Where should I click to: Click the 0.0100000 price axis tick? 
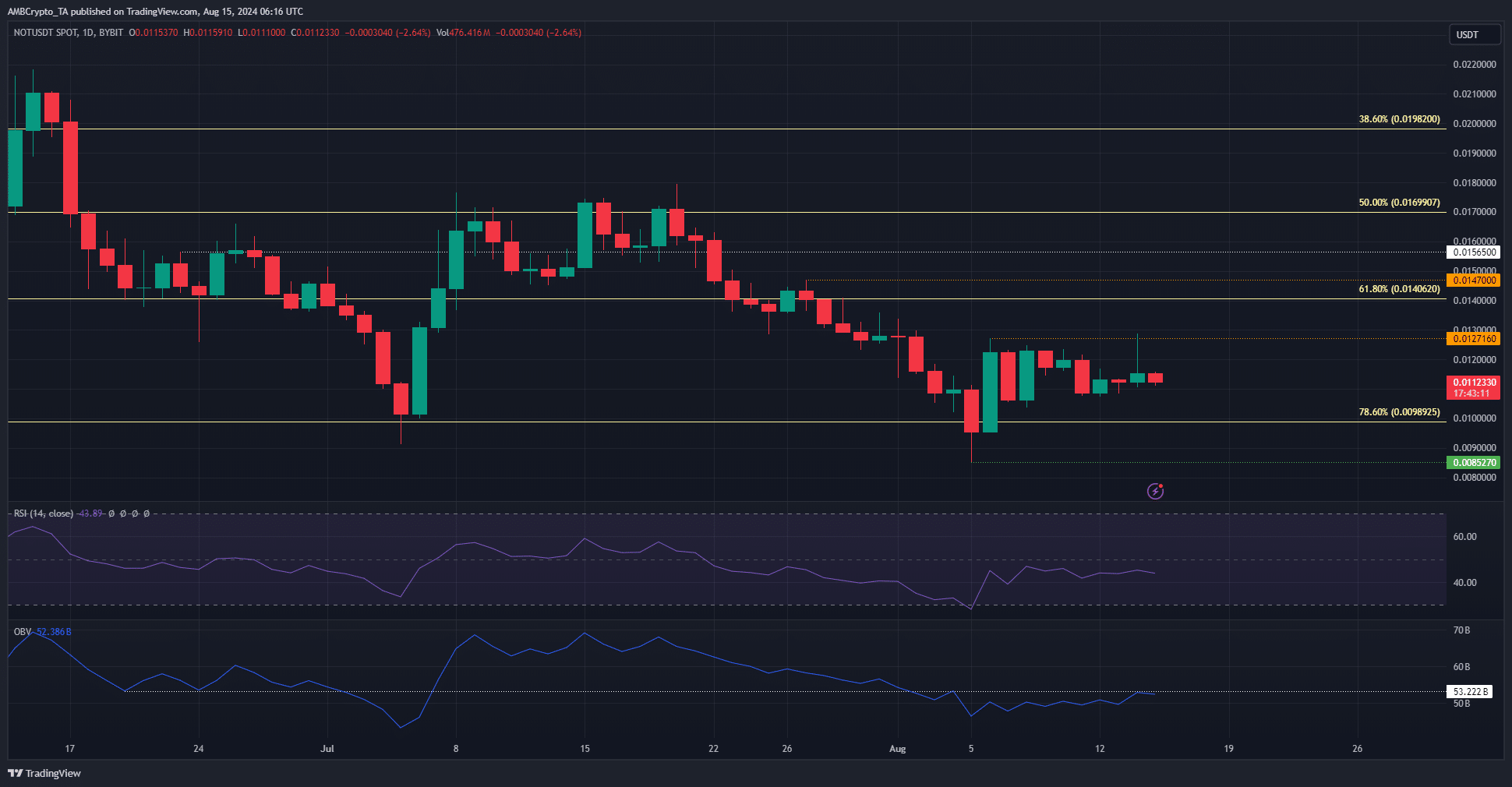click(1475, 418)
